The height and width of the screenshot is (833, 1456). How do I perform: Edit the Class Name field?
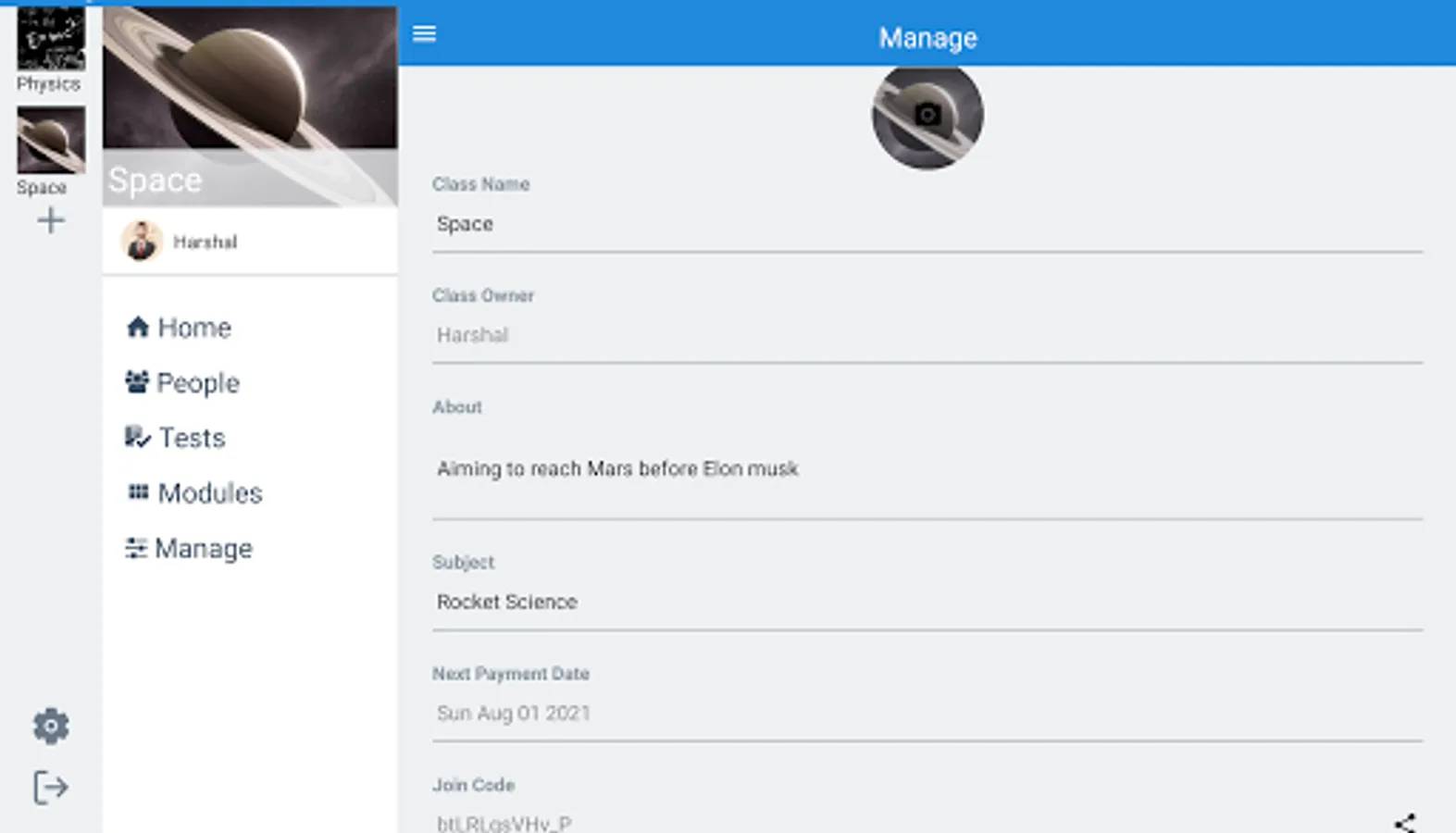[x=927, y=225]
